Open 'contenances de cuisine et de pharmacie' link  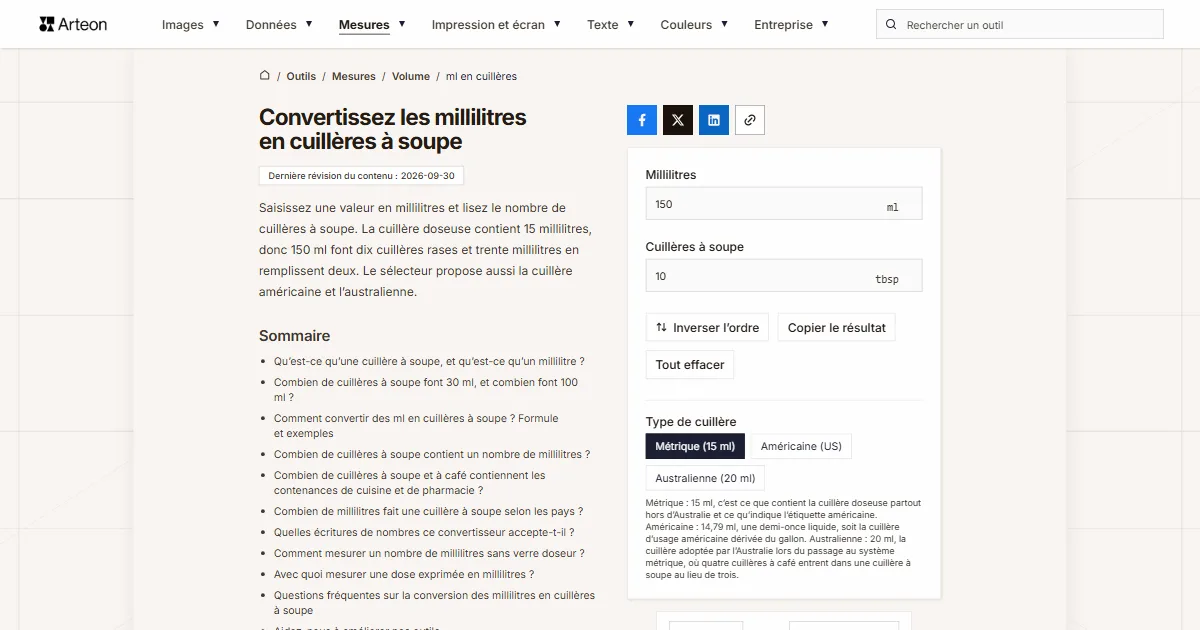(410, 483)
